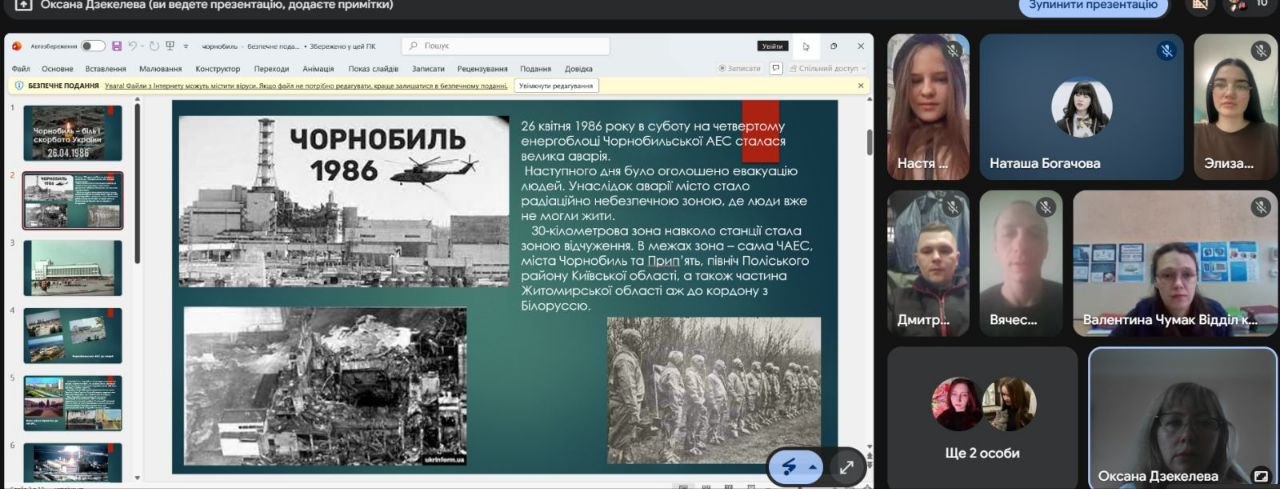Image resolution: width=1280 pixels, height=489 pixels.
Task: Click the muted mic icon on Наташа Богачова tile
Action: [x=1166, y=50]
